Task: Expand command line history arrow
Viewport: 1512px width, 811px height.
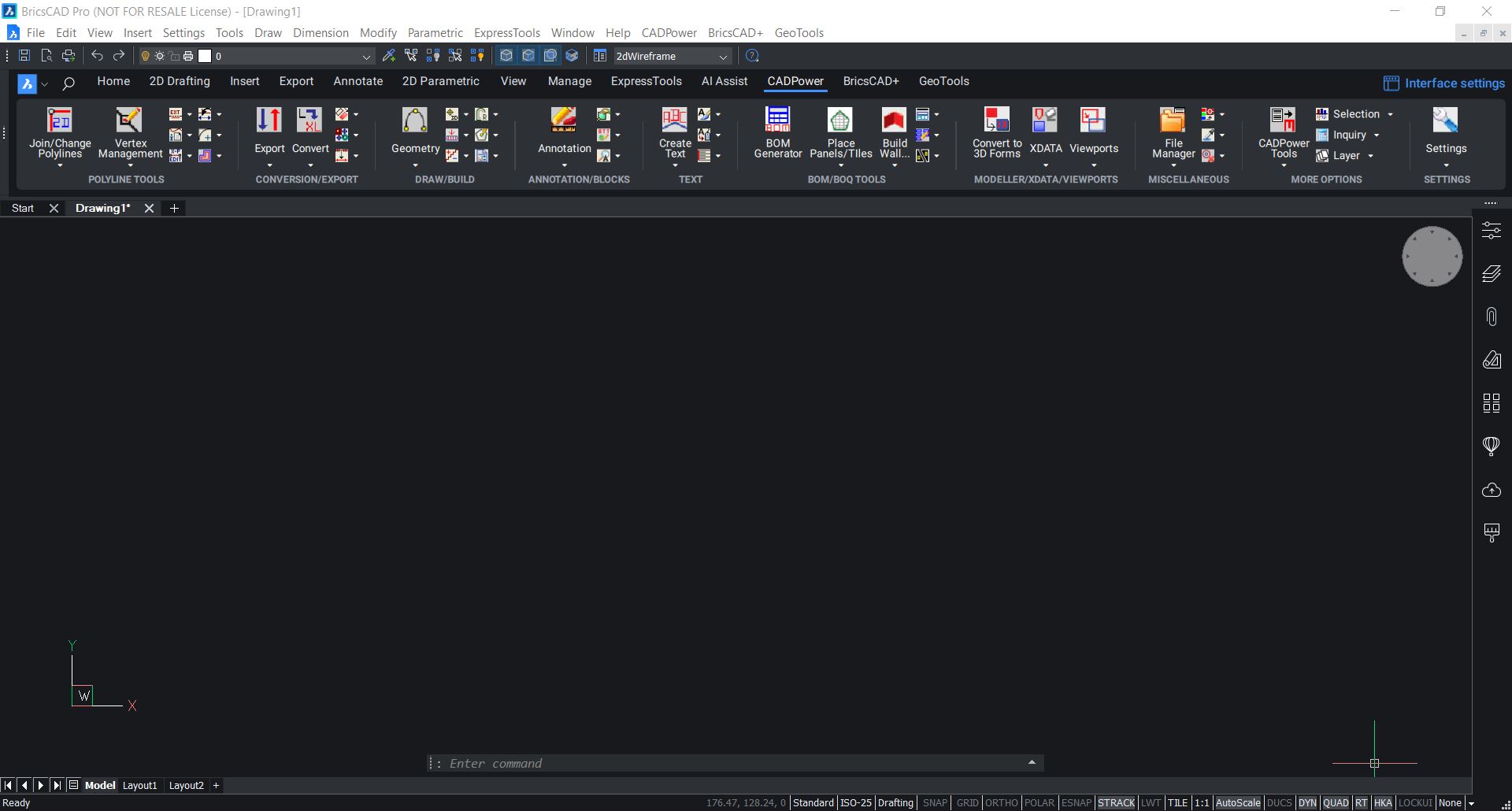Action: pyautogui.click(x=1032, y=762)
